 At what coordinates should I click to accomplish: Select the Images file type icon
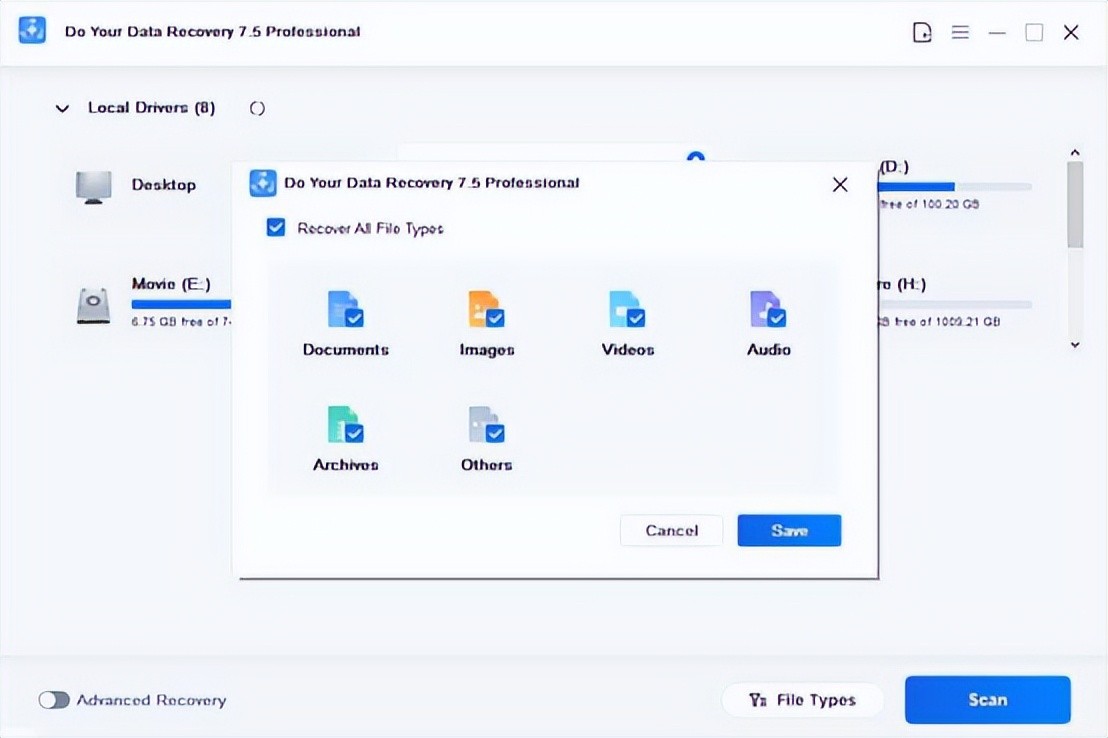(x=486, y=310)
